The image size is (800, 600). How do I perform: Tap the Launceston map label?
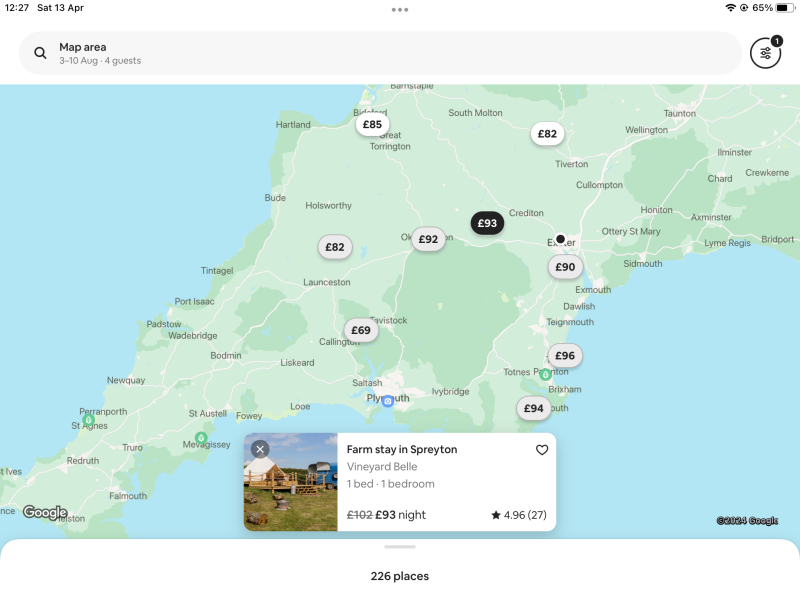[327, 282]
